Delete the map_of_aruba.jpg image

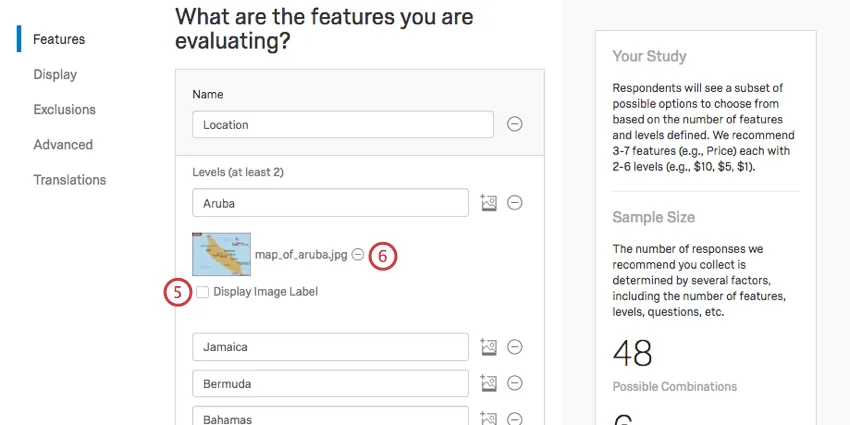(x=357, y=255)
